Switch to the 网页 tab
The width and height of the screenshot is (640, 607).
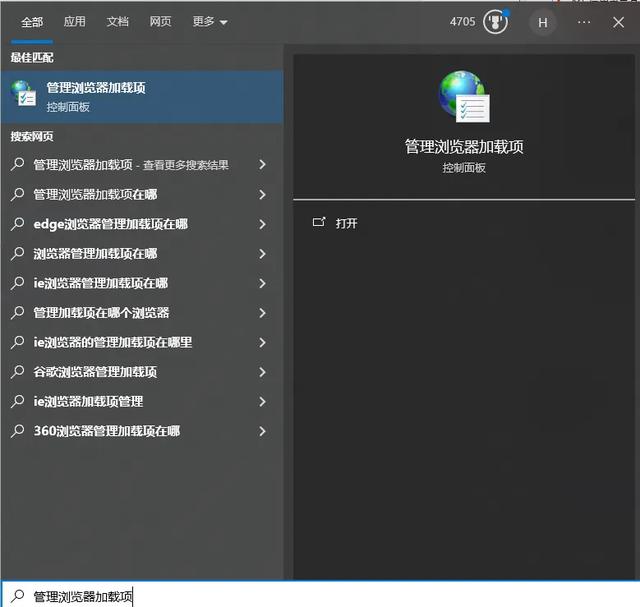click(160, 22)
